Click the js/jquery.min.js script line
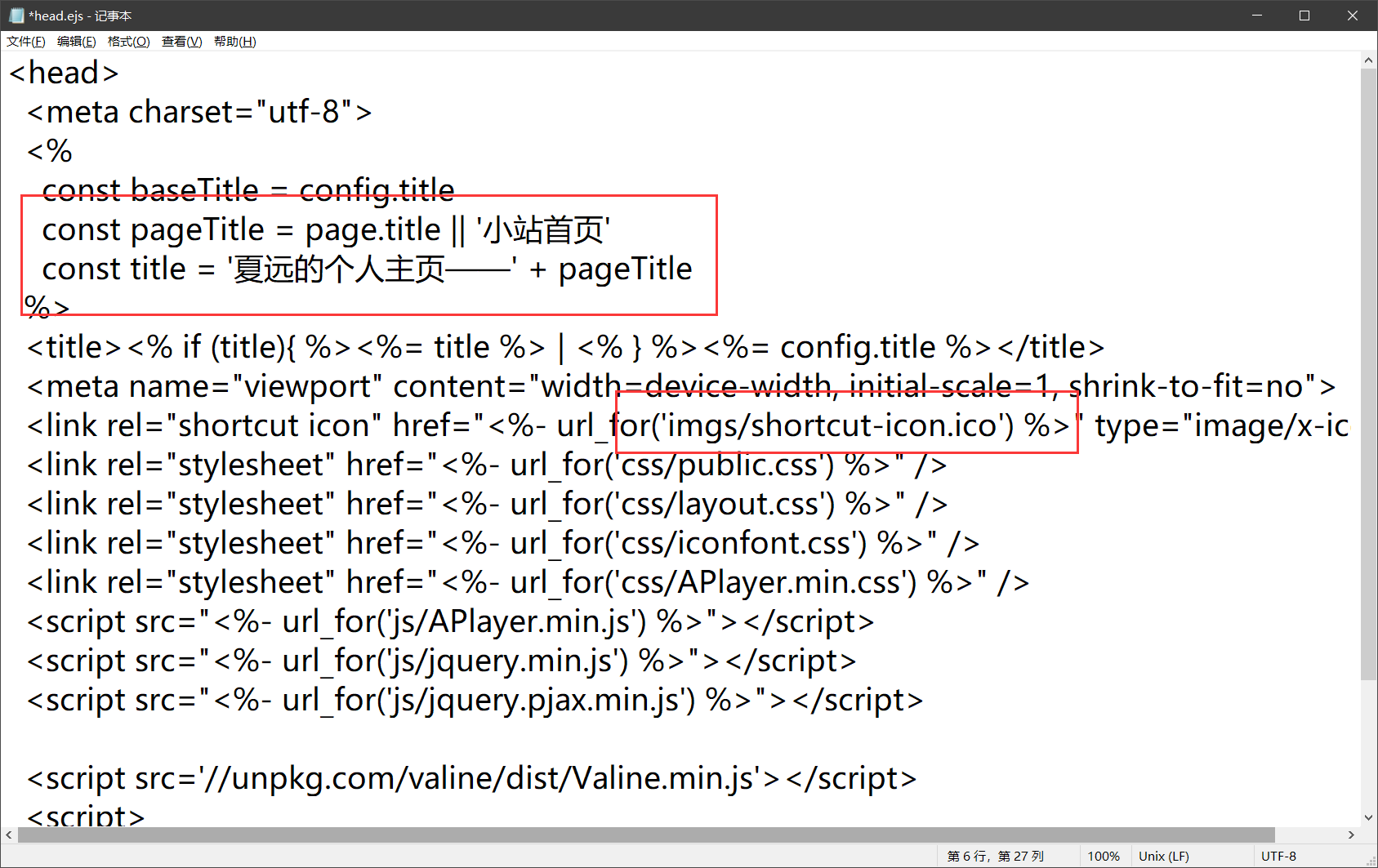This screenshot has height=868, width=1378. coord(441,661)
